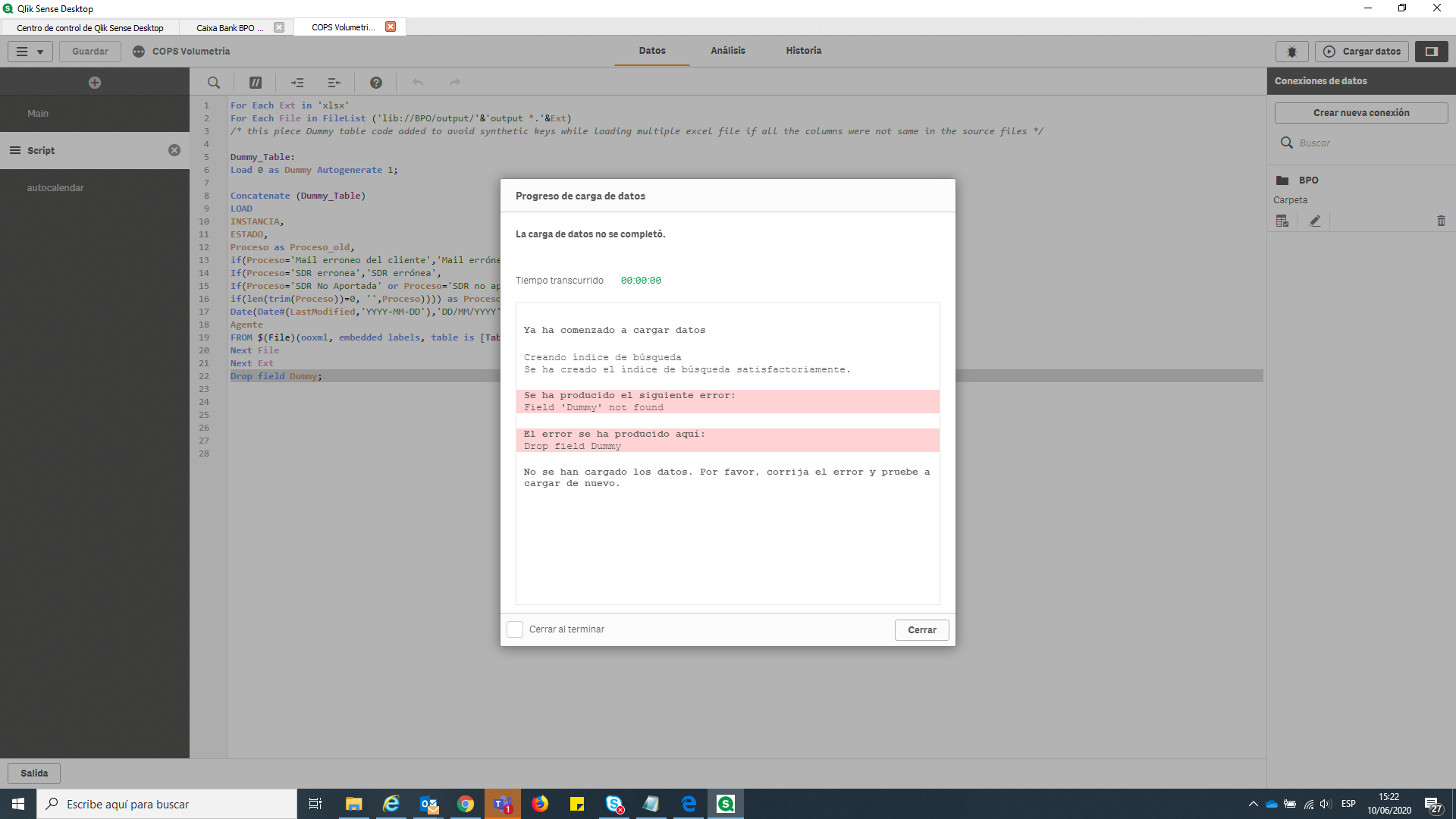Open Chrome from the Windows taskbar
Image resolution: width=1456 pixels, height=819 pixels.
click(466, 804)
